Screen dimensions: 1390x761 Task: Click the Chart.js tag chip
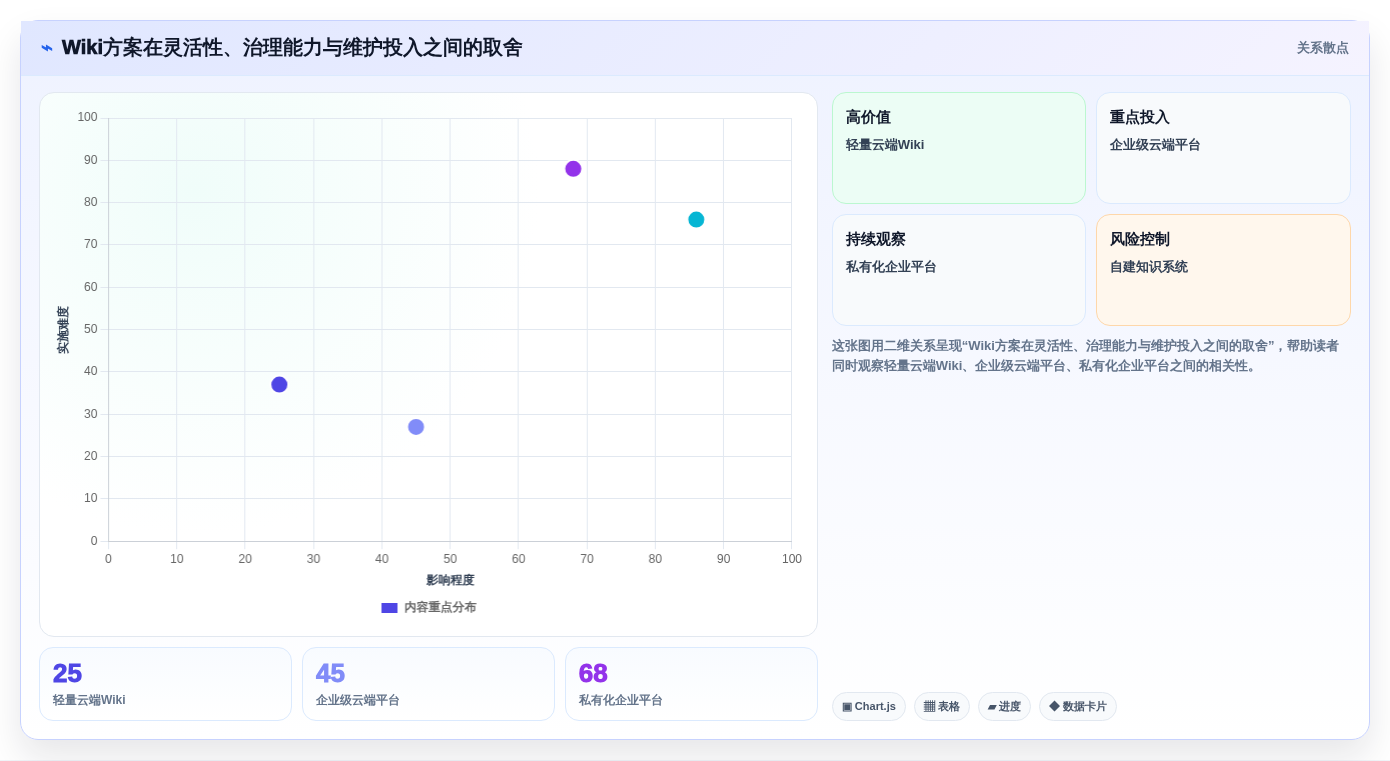(x=869, y=706)
